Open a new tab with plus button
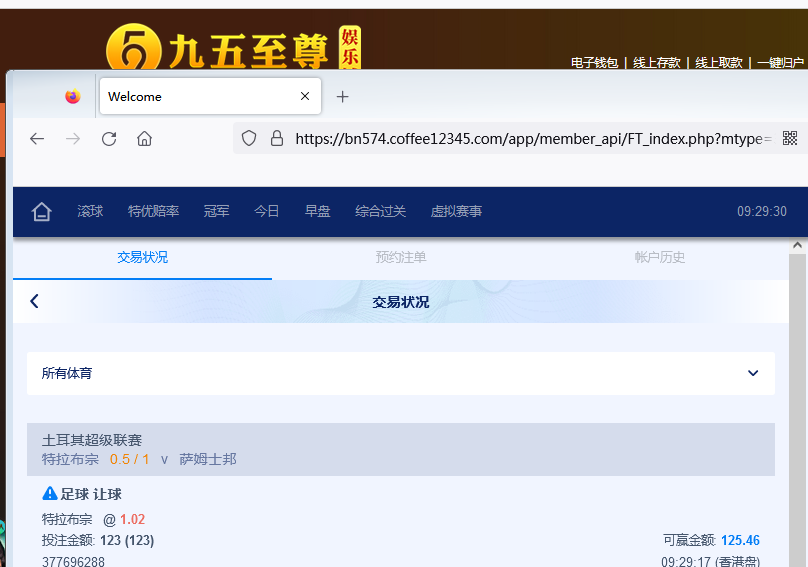The image size is (808, 567). (343, 97)
